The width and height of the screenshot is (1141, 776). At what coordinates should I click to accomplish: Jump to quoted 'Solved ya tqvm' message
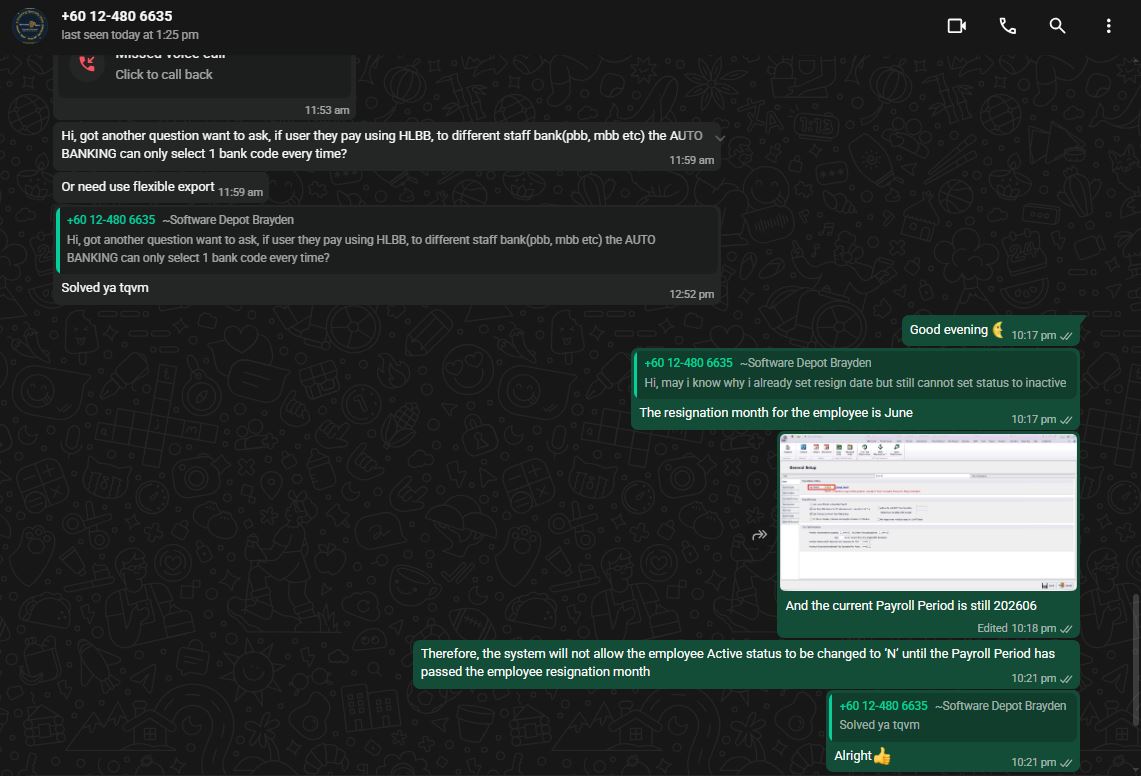click(953, 716)
